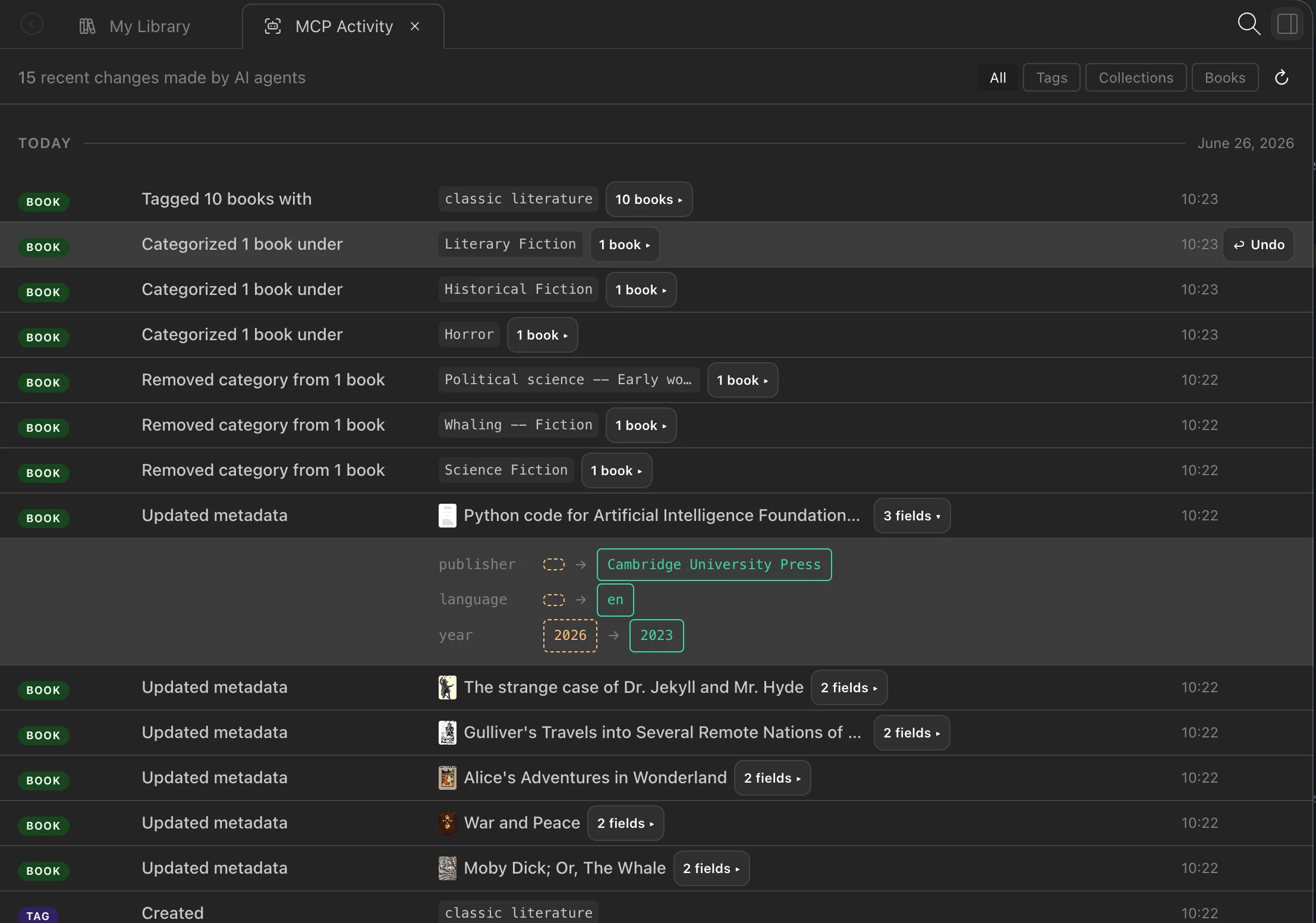
Task: Click the Whaling -- Fiction category chip
Action: [519, 425]
